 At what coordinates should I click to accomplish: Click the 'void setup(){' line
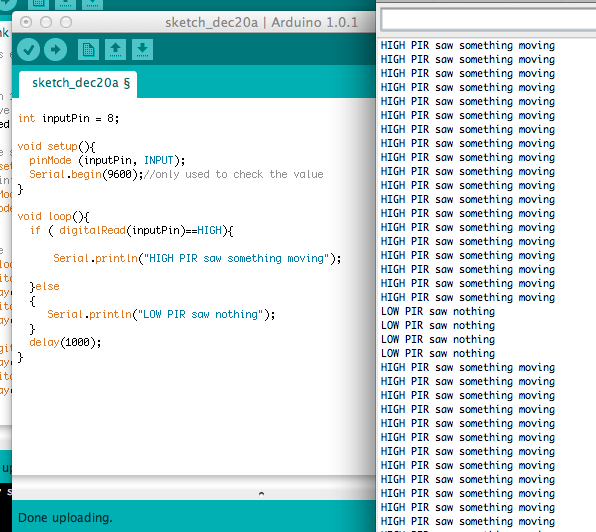tap(57, 146)
